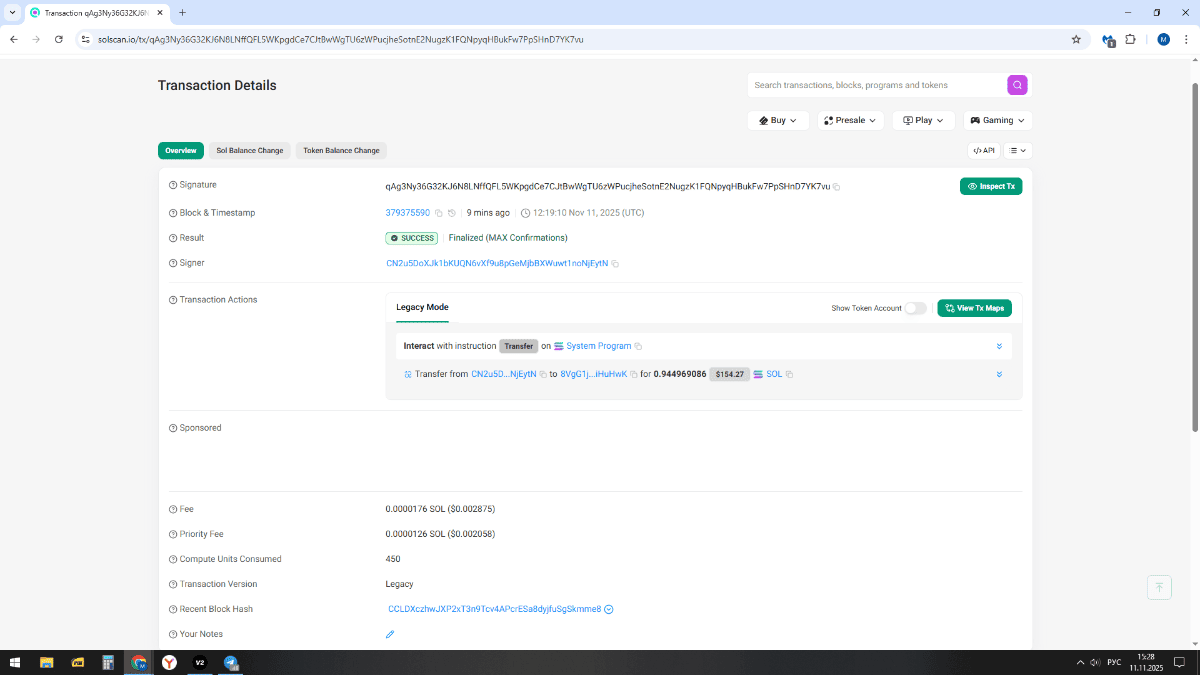Image resolution: width=1200 pixels, height=675 pixels.
Task: Copy block number 379375590
Action: [439, 213]
